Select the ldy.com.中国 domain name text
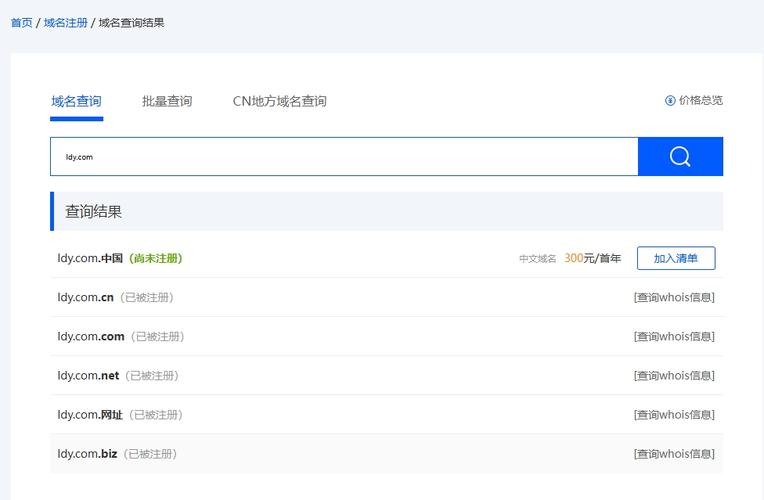 90,258
